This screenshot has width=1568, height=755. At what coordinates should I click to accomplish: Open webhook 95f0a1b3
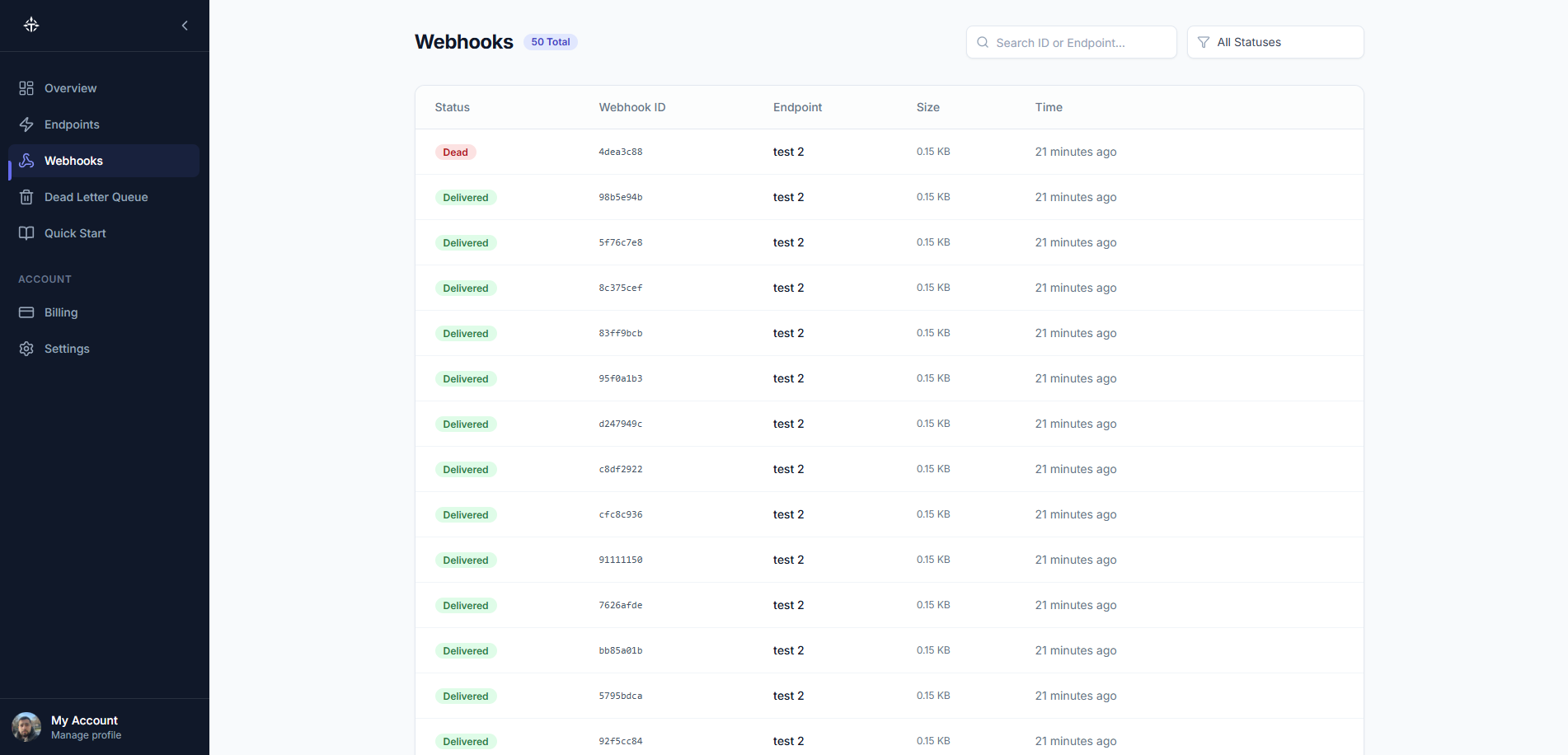889,378
